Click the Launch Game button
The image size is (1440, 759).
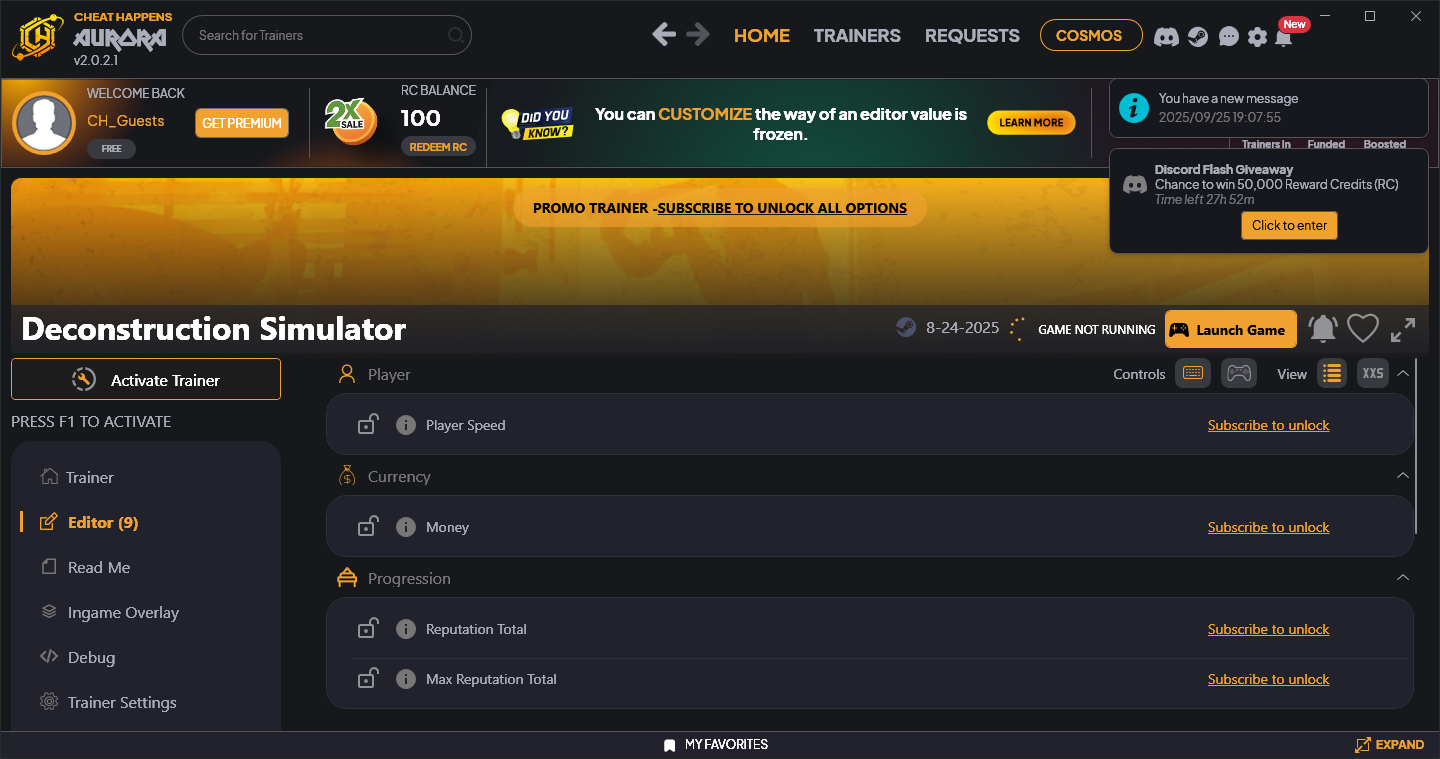[x=1230, y=330]
